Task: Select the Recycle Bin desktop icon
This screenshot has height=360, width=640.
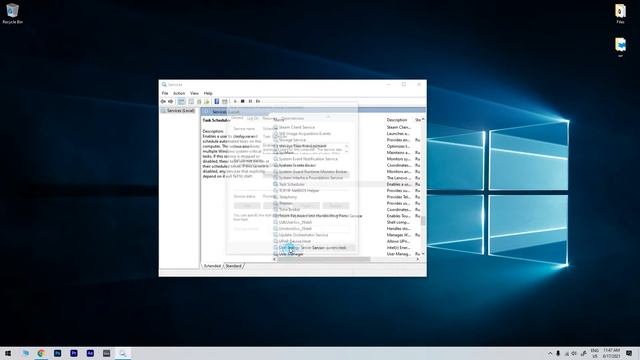Action: click(x=12, y=13)
